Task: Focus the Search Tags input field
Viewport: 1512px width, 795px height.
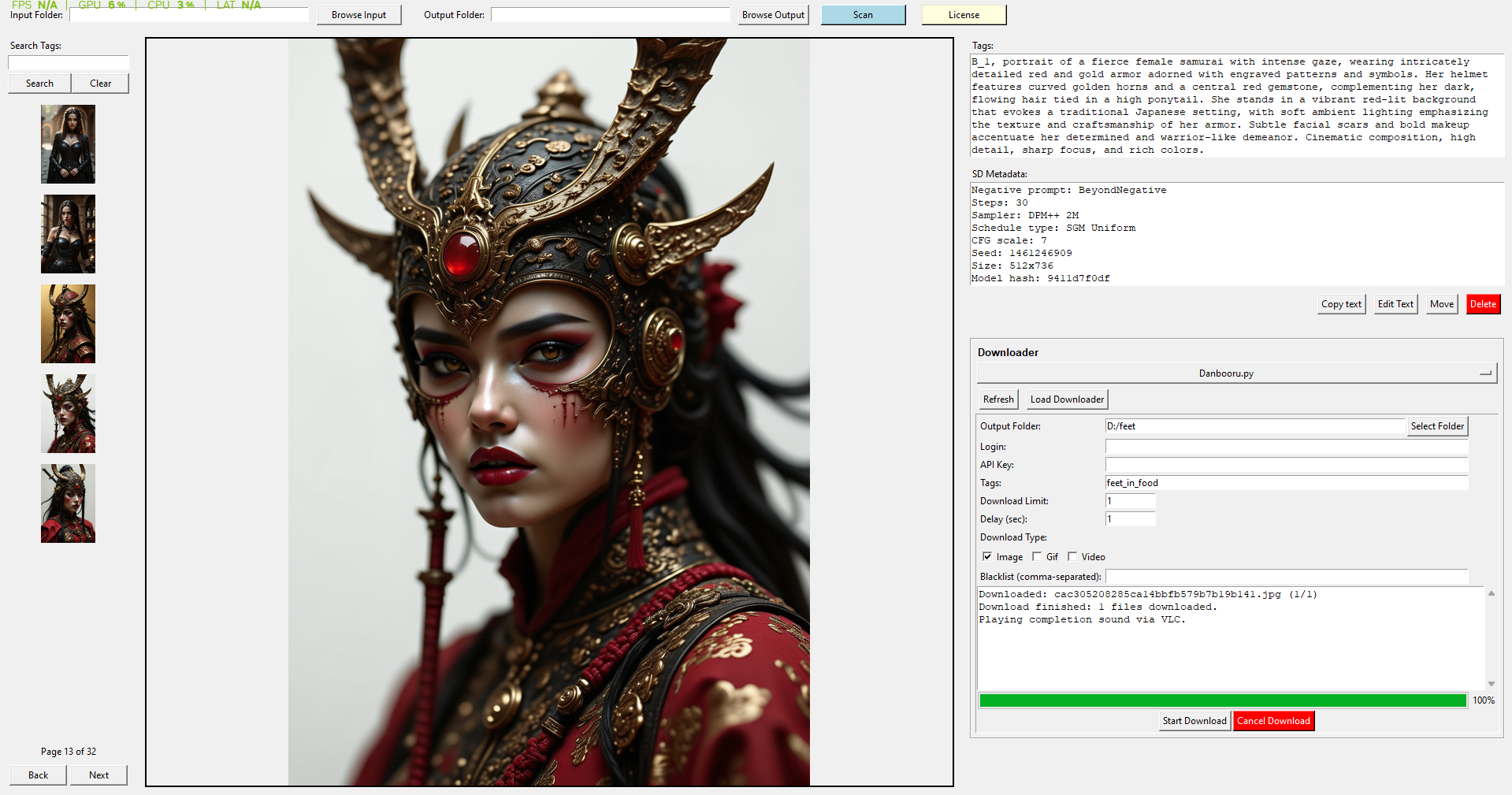Action: [x=69, y=63]
